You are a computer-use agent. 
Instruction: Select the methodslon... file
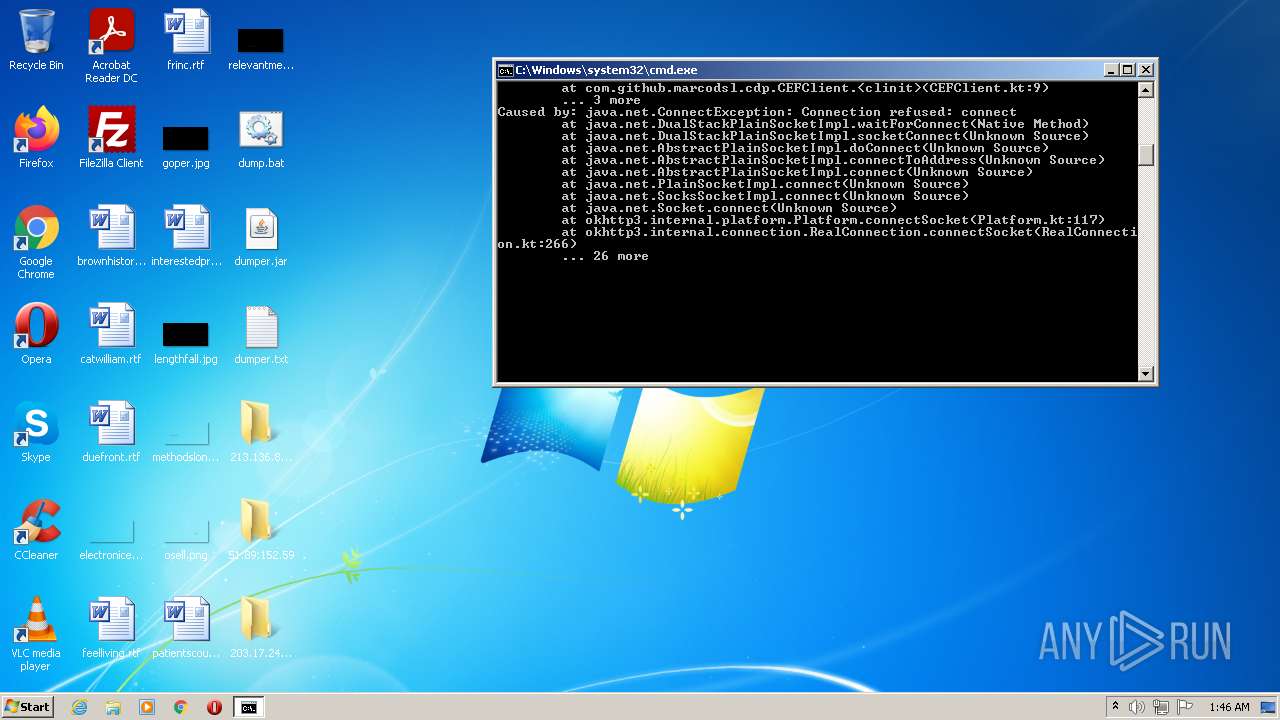click(186, 440)
